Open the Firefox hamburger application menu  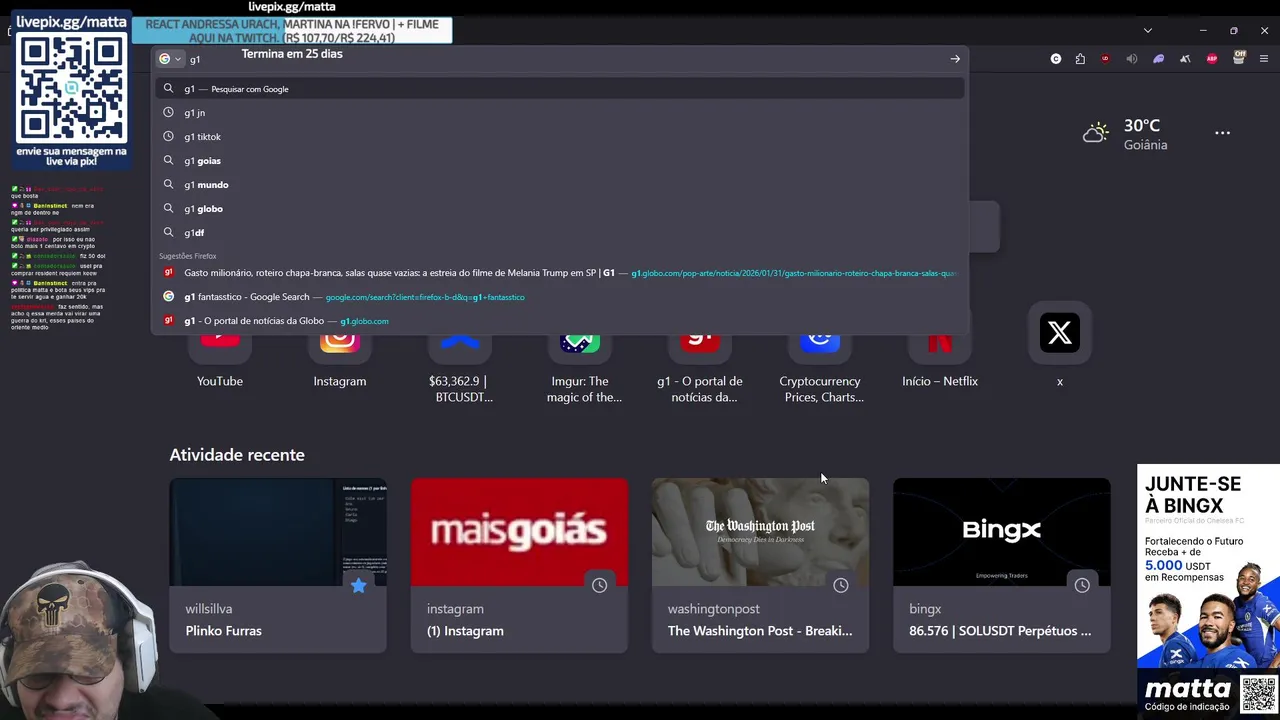coord(1263,59)
